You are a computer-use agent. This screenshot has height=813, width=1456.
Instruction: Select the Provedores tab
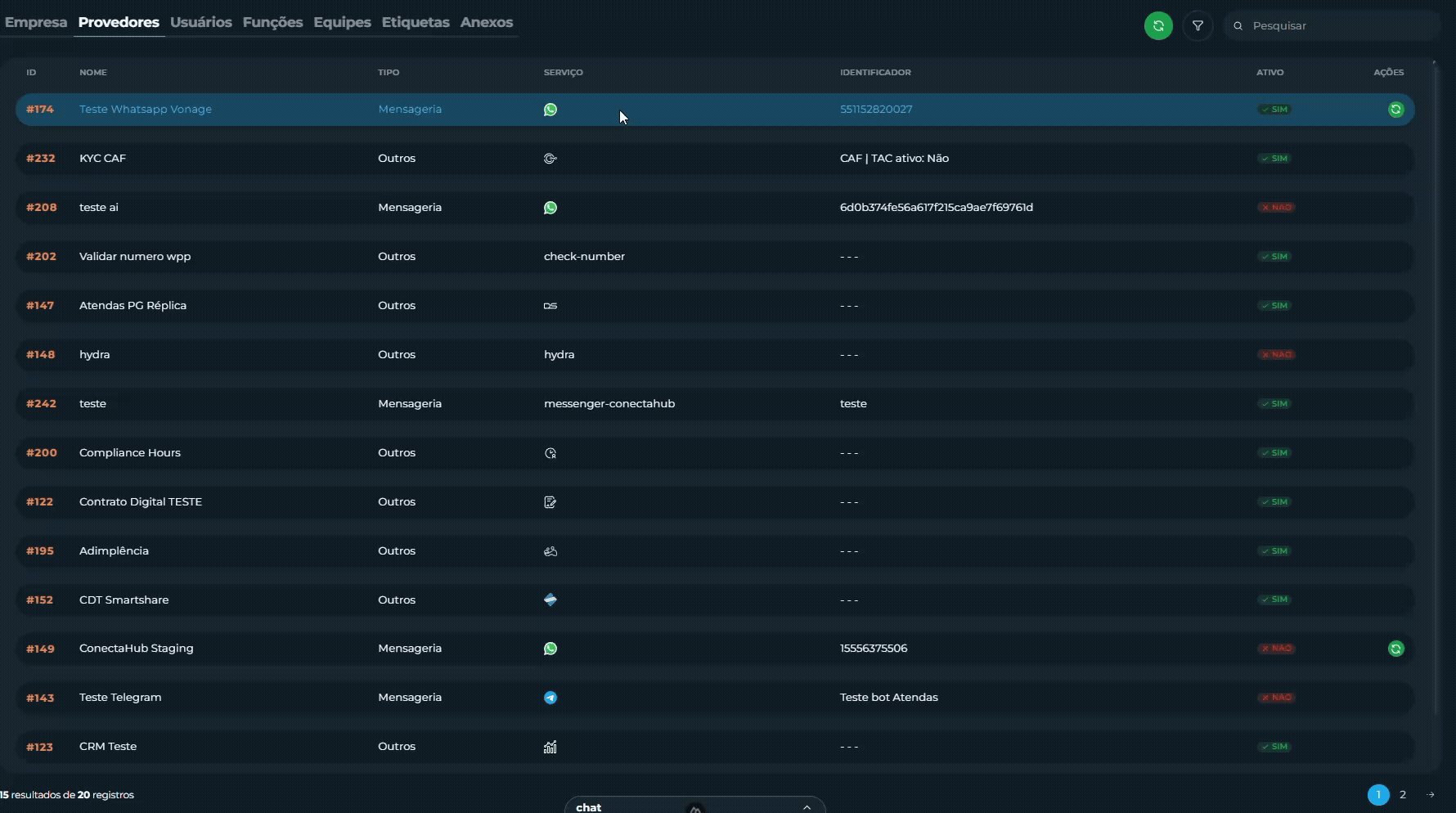click(x=119, y=22)
